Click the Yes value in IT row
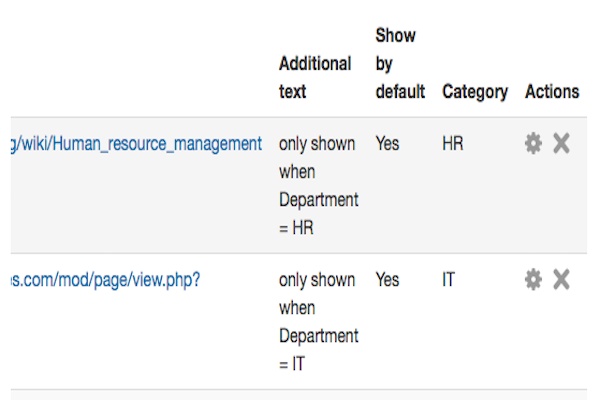Screen dimensions: 600x400 pyautogui.click(x=387, y=280)
